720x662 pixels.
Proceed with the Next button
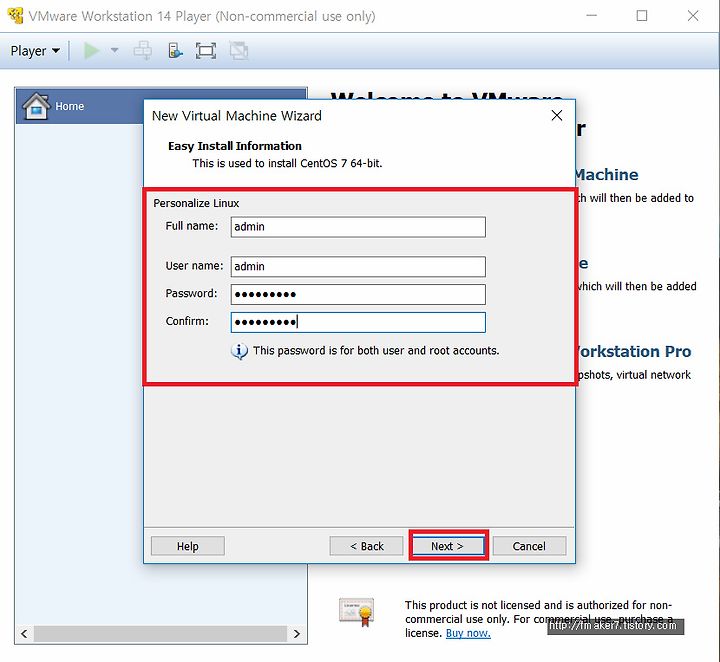pos(448,546)
